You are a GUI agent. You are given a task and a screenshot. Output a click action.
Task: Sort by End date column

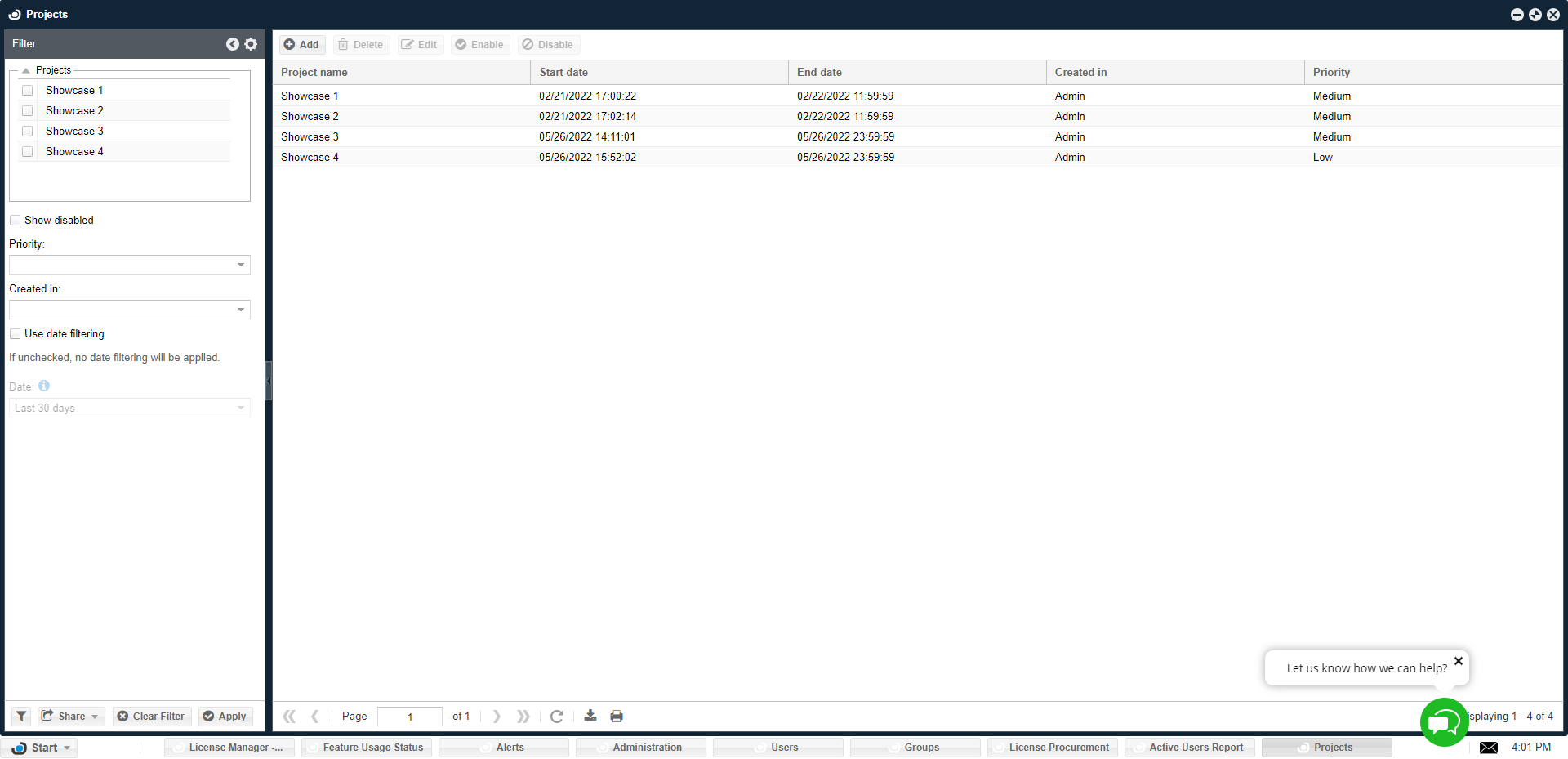[917, 73]
